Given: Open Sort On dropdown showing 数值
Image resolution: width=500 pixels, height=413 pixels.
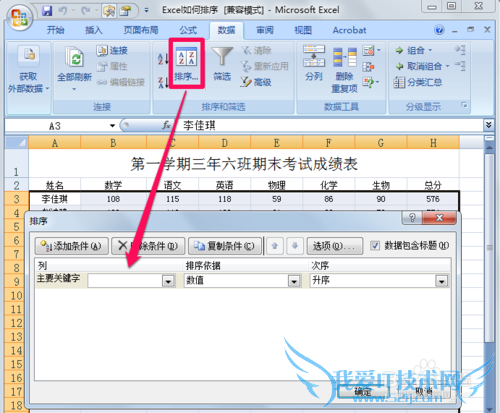Looking at the screenshot, I should pyautogui.click(x=294, y=281).
